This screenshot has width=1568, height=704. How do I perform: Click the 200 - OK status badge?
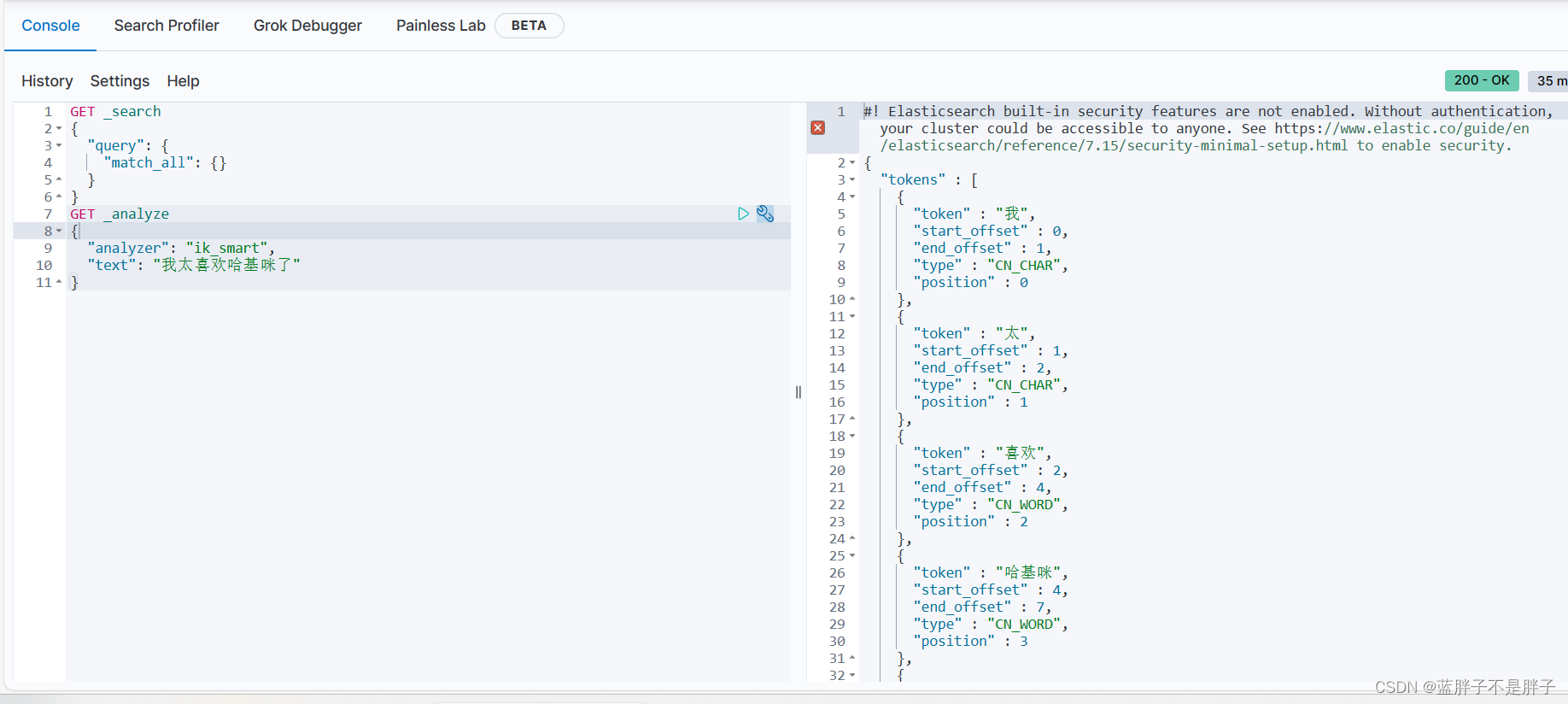pyautogui.click(x=1482, y=80)
